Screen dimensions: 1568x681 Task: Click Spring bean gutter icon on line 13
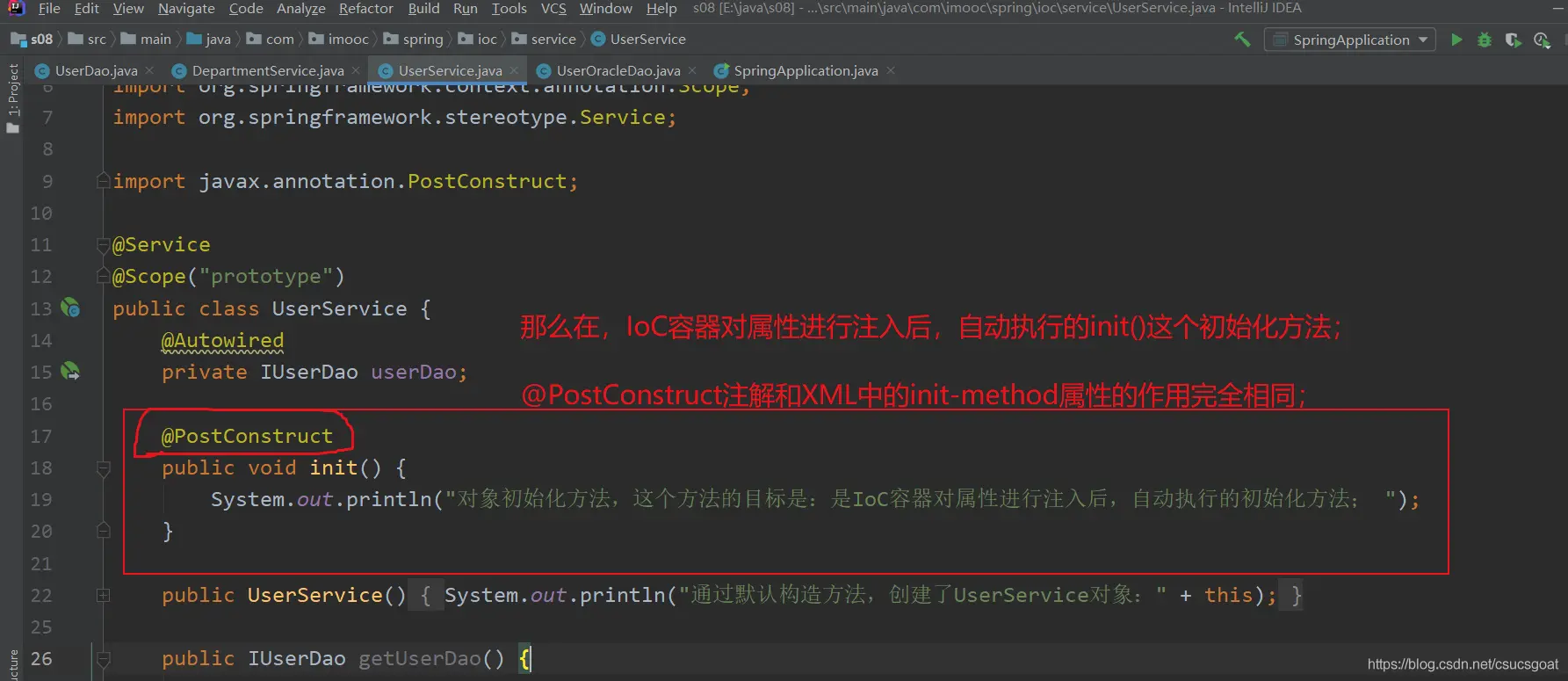click(70, 308)
